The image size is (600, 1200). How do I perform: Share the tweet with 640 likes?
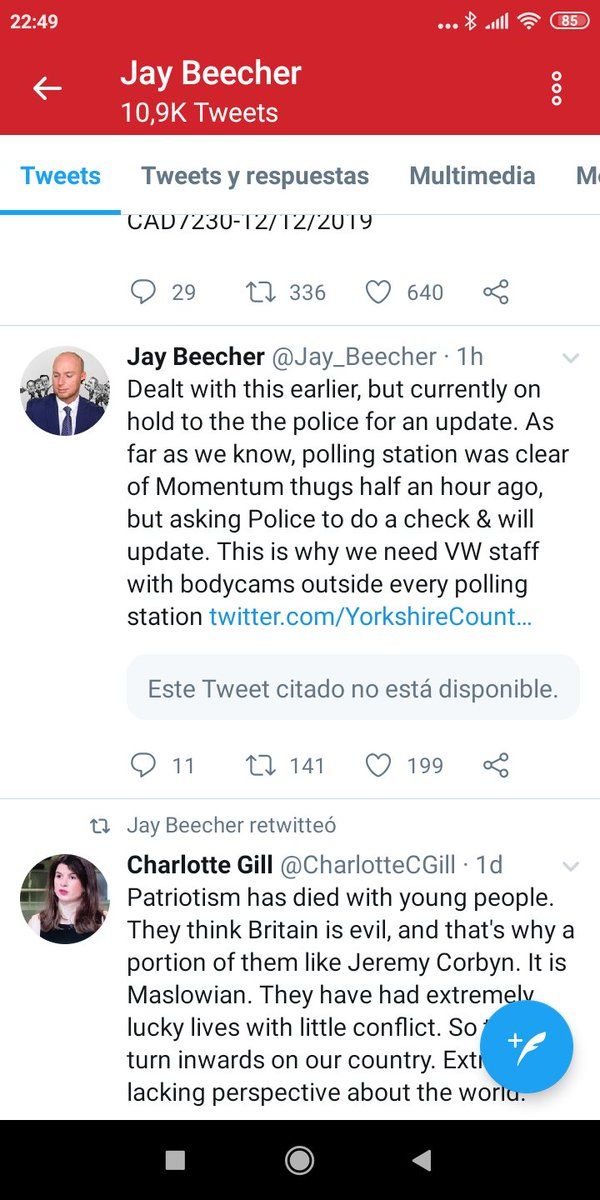496,292
